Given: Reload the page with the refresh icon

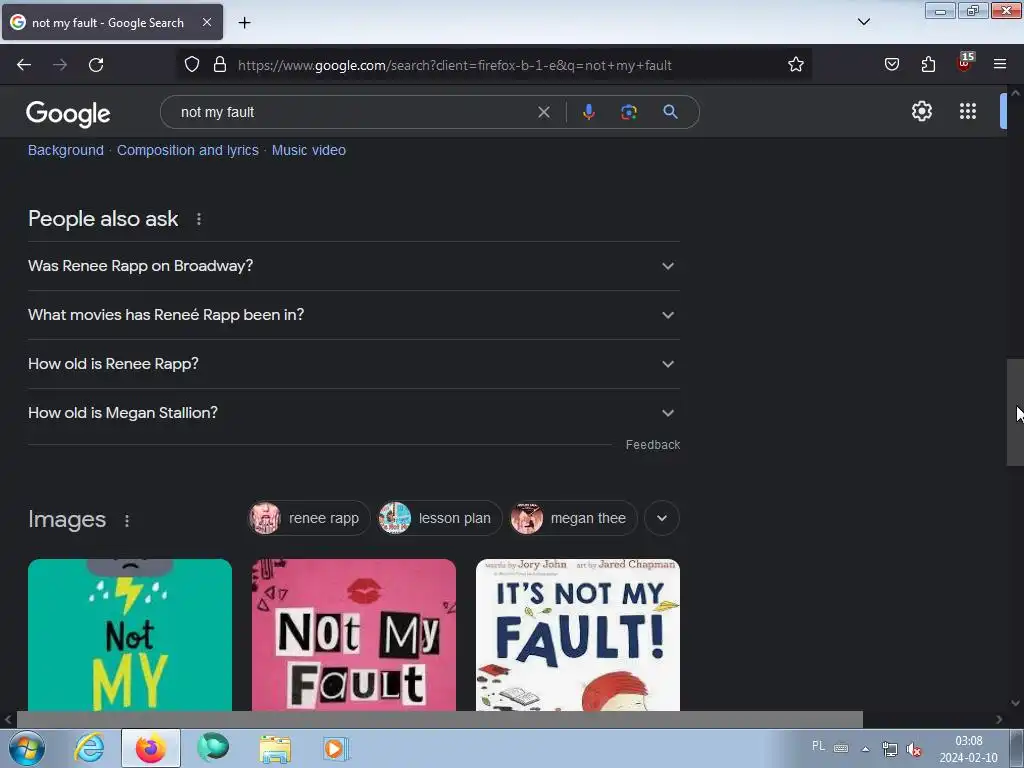Looking at the screenshot, I should pos(96,65).
